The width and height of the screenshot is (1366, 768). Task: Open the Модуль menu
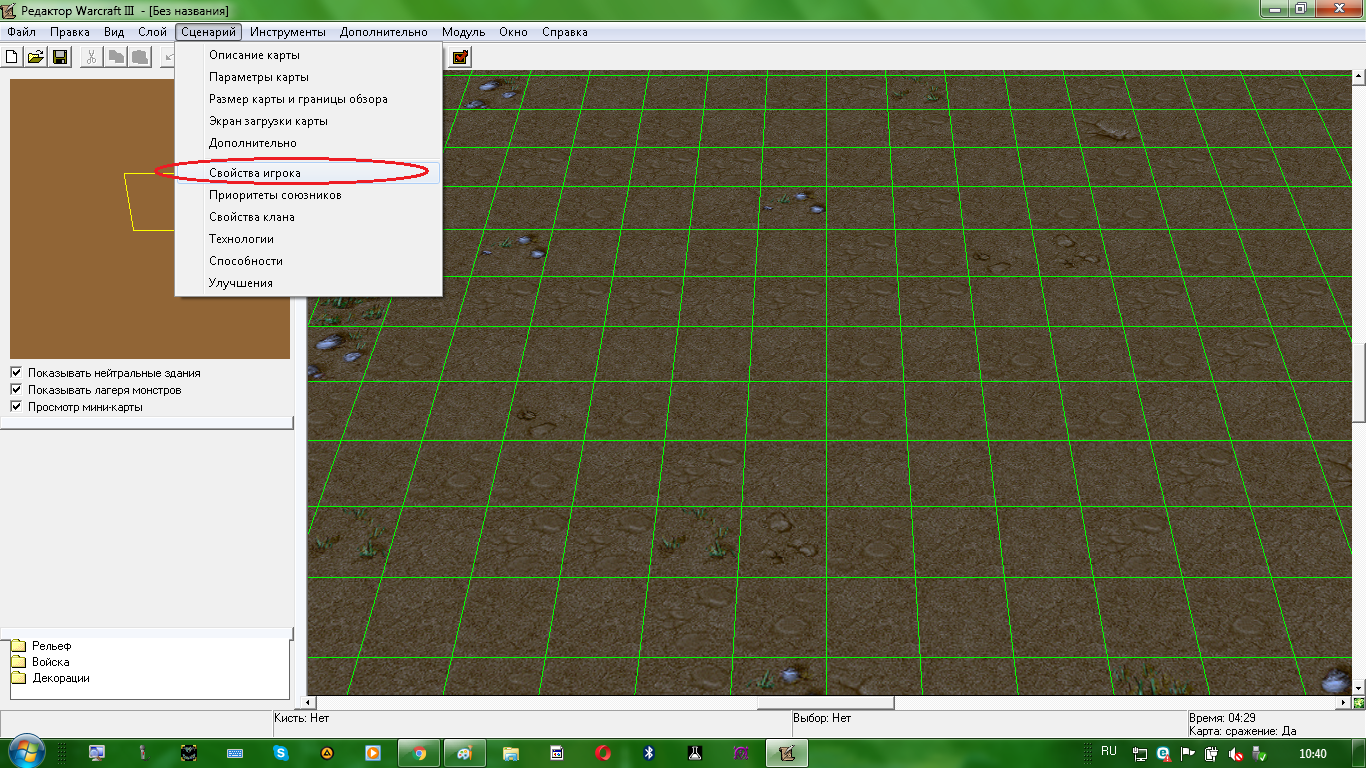[x=464, y=32]
